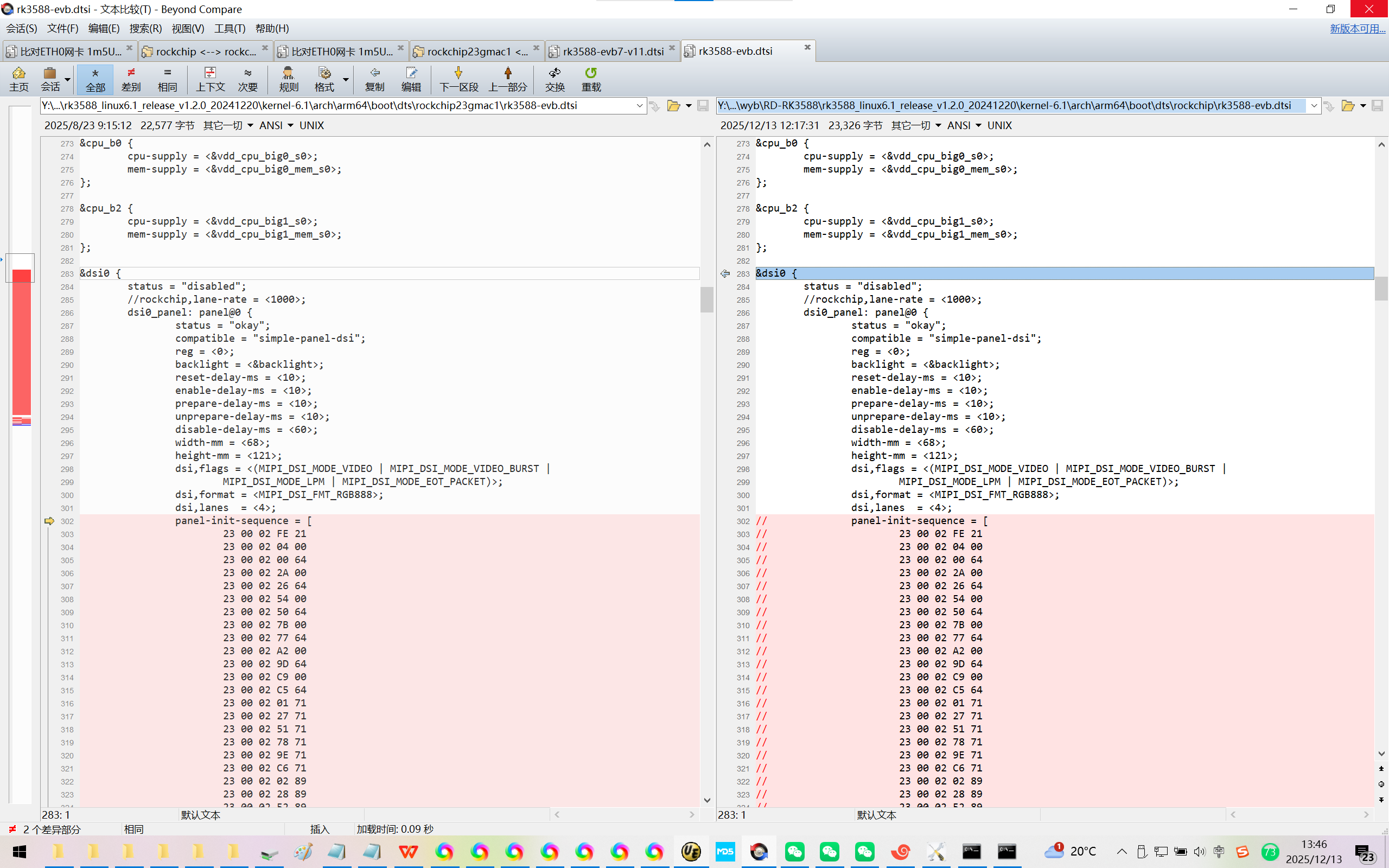
Task: Open the 搜索(R) menu
Action: [145, 28]
